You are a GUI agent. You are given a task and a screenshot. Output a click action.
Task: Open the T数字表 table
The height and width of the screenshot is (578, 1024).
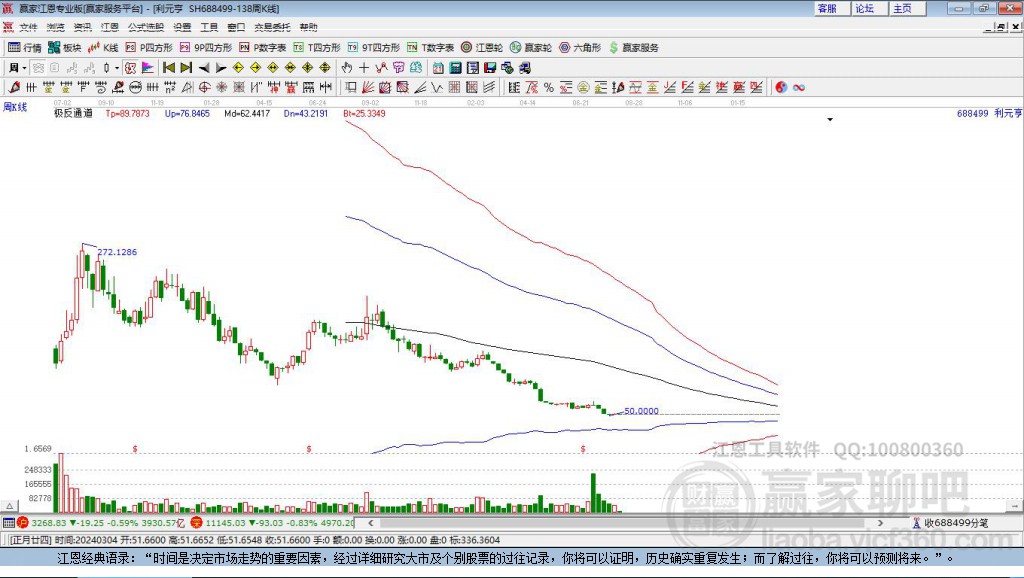[x=430, y=48]
